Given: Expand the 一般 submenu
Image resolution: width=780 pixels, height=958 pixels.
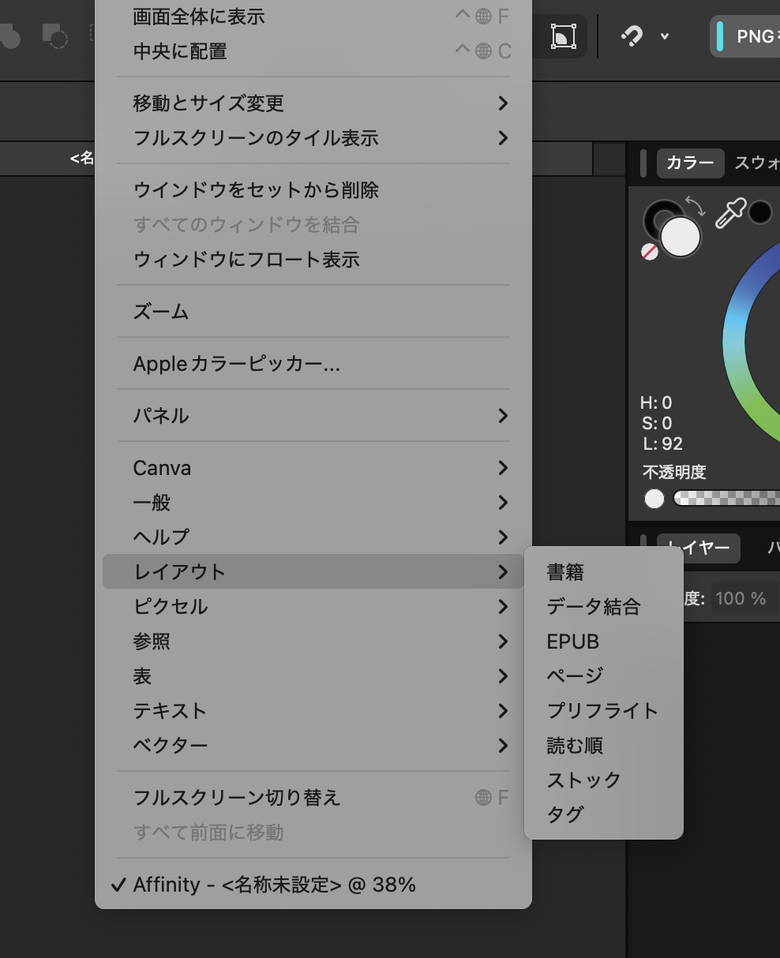Looking at the screenshot, I should (x=313, y=502).
